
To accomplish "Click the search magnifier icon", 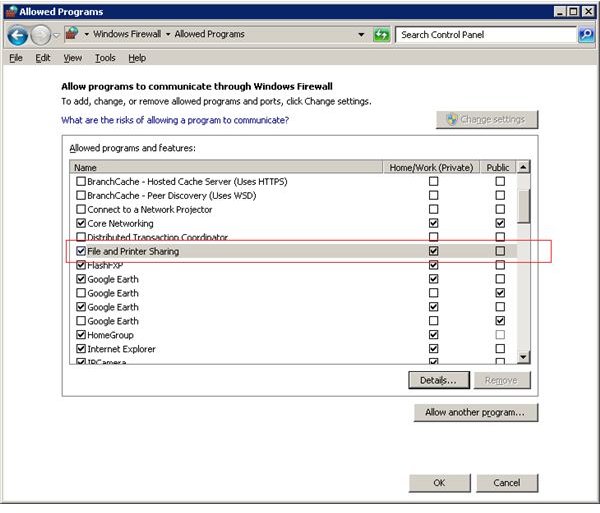I will (586, 35).
